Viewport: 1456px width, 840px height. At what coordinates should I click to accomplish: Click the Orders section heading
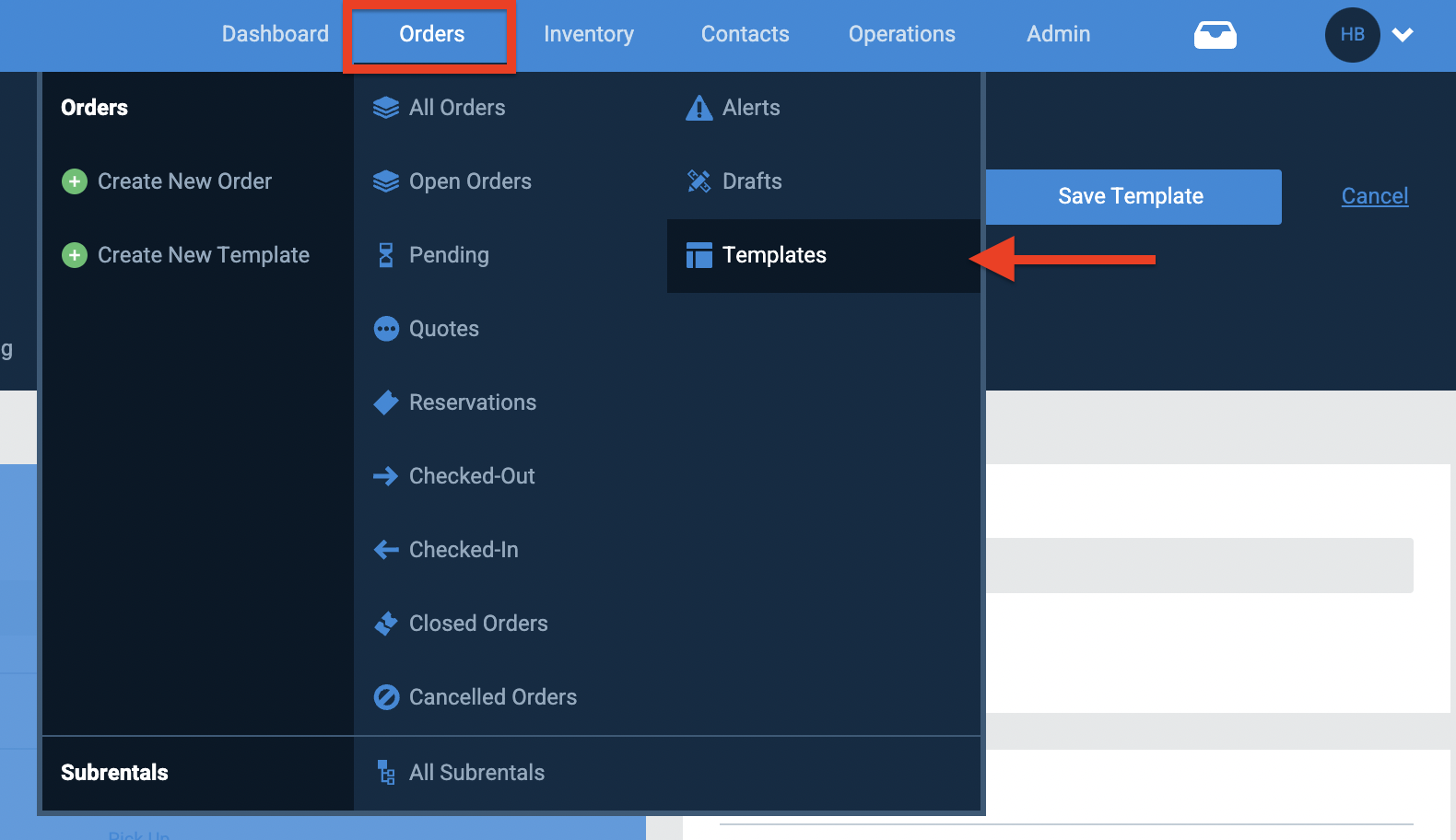click(x=94, y=108)
